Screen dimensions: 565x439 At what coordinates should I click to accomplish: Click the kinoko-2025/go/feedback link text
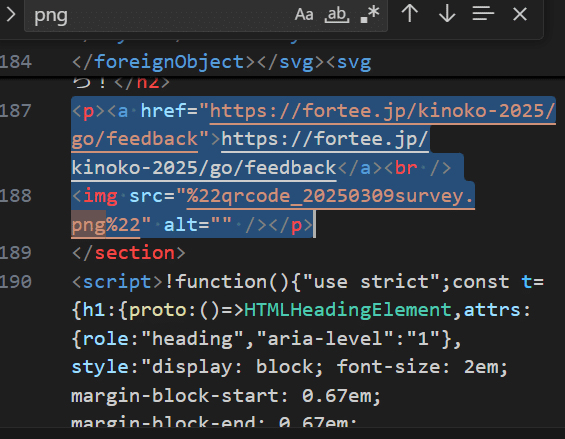(x=204, y=168)
